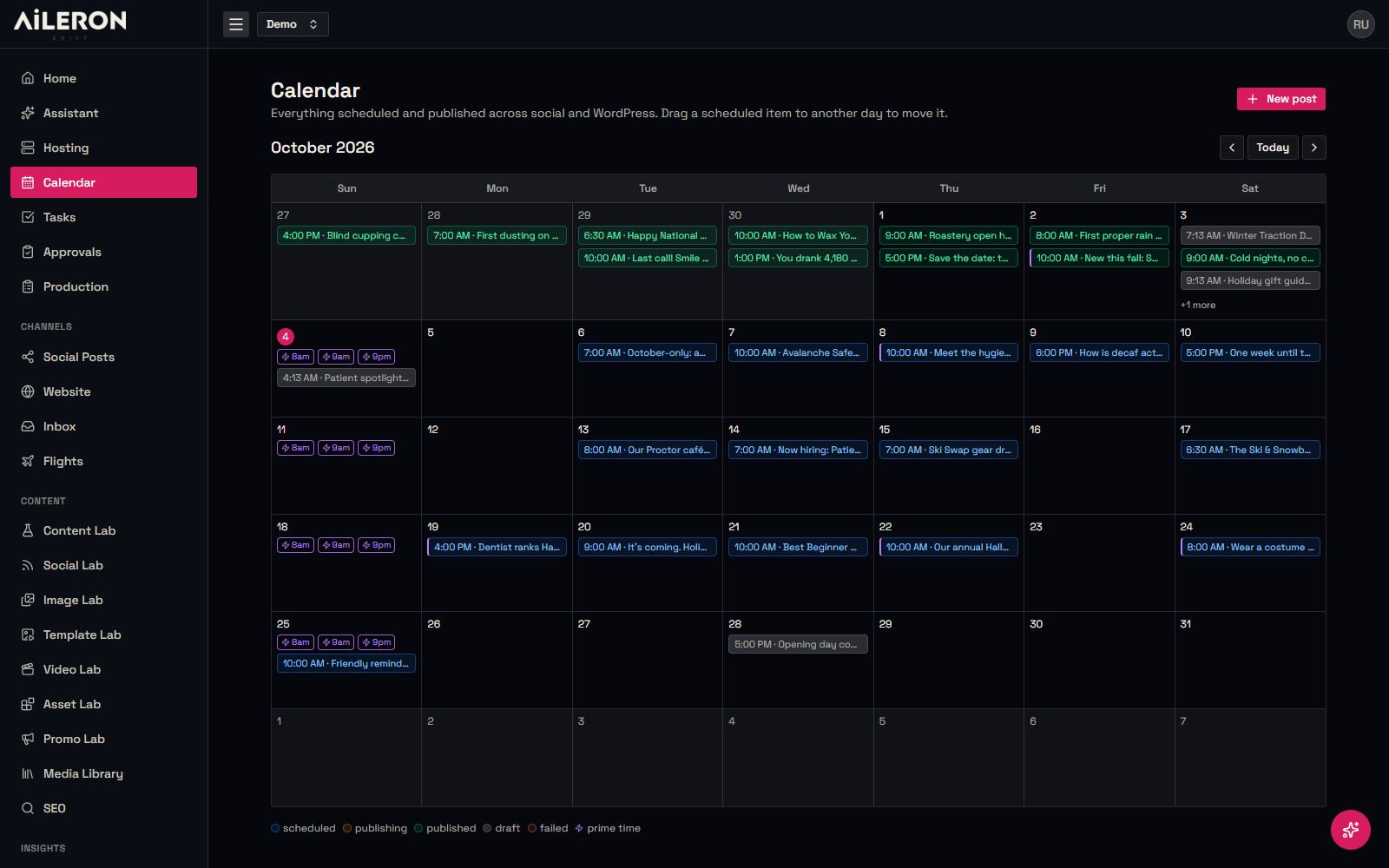
Task: Click the Hosting server icon
Action: 28,148
